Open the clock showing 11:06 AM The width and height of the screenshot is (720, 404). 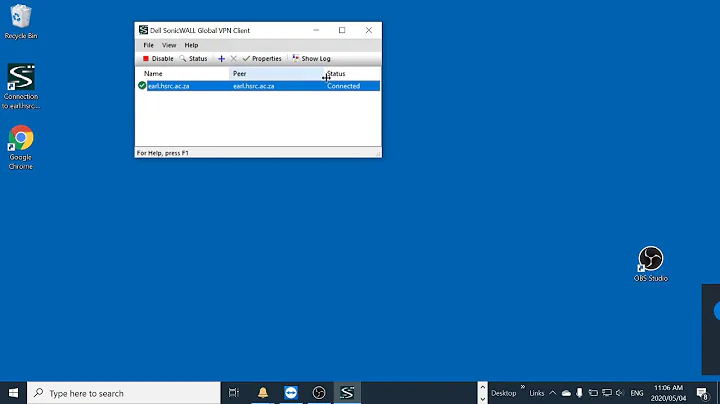coord(669,393)
